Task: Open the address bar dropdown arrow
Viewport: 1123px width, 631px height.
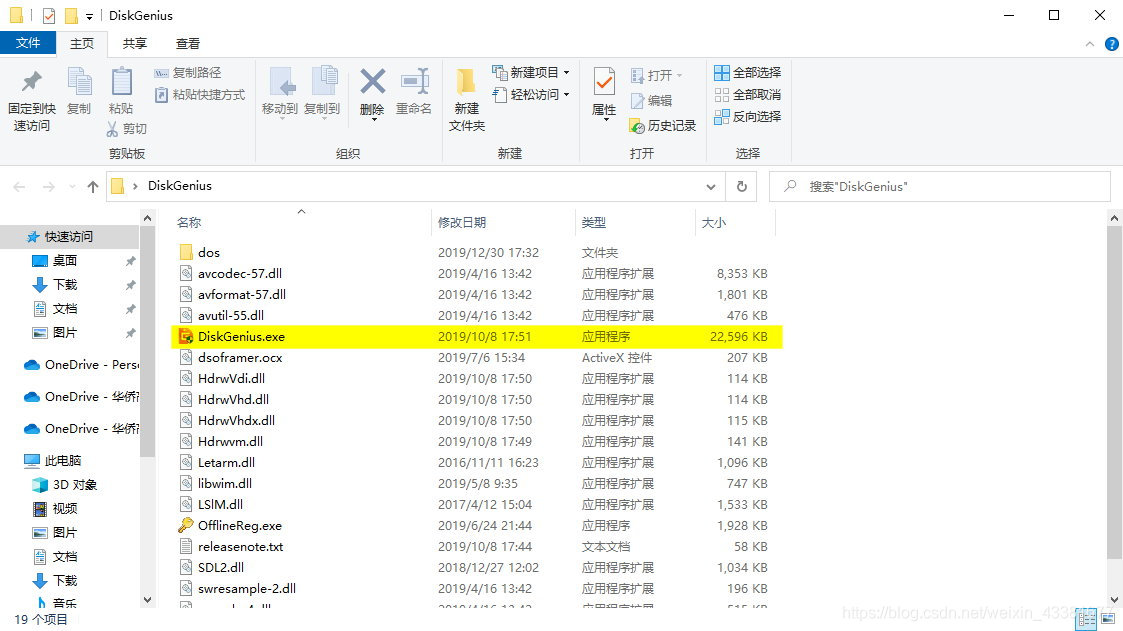Action: click(710, 186)
